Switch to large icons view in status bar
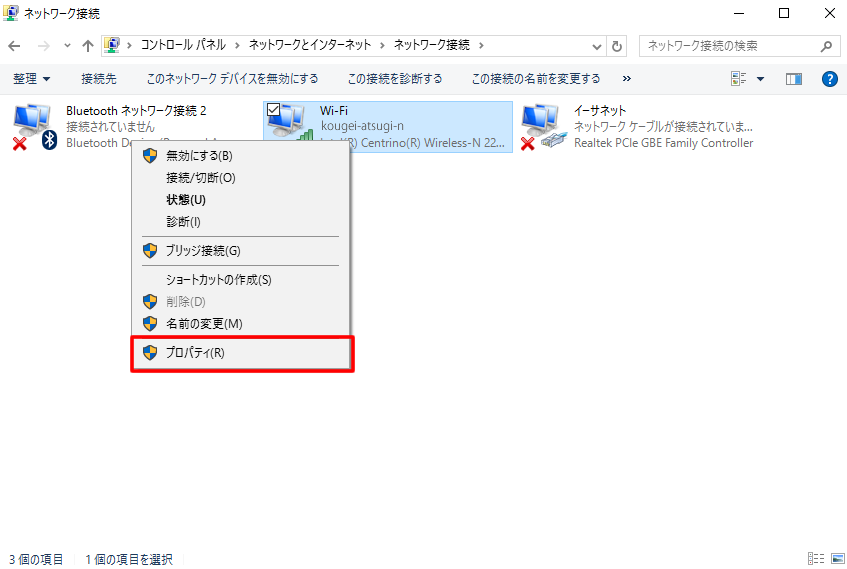Screen dimensions: 847x569 click(x=838, y=559)
